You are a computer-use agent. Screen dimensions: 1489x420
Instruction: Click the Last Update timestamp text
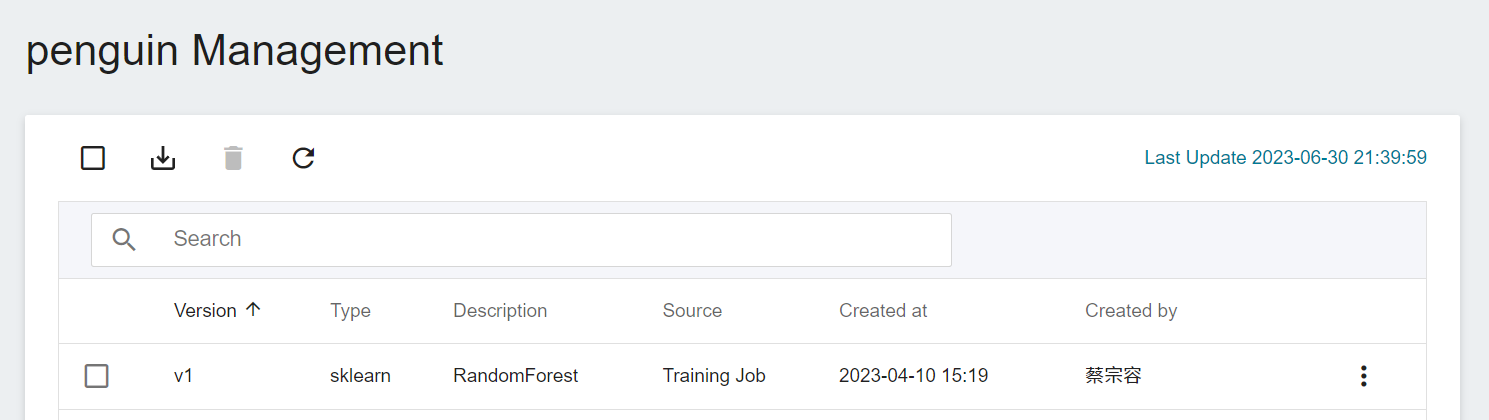(1285, 158)
